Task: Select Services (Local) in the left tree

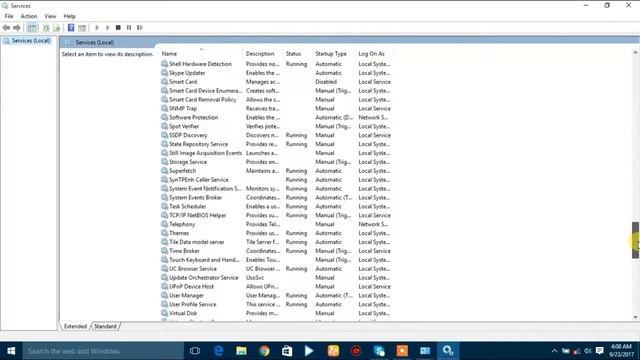Action: click(x=31, y=41)
